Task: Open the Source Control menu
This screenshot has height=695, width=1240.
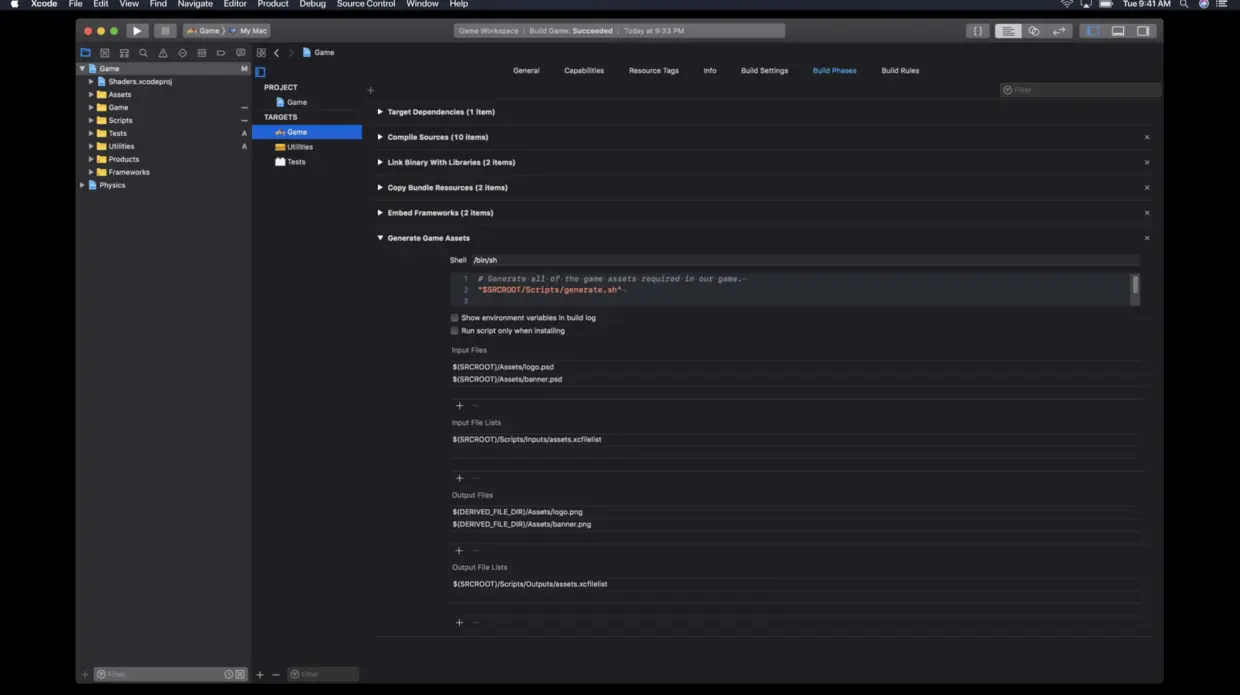Action: tap(366, 4)
